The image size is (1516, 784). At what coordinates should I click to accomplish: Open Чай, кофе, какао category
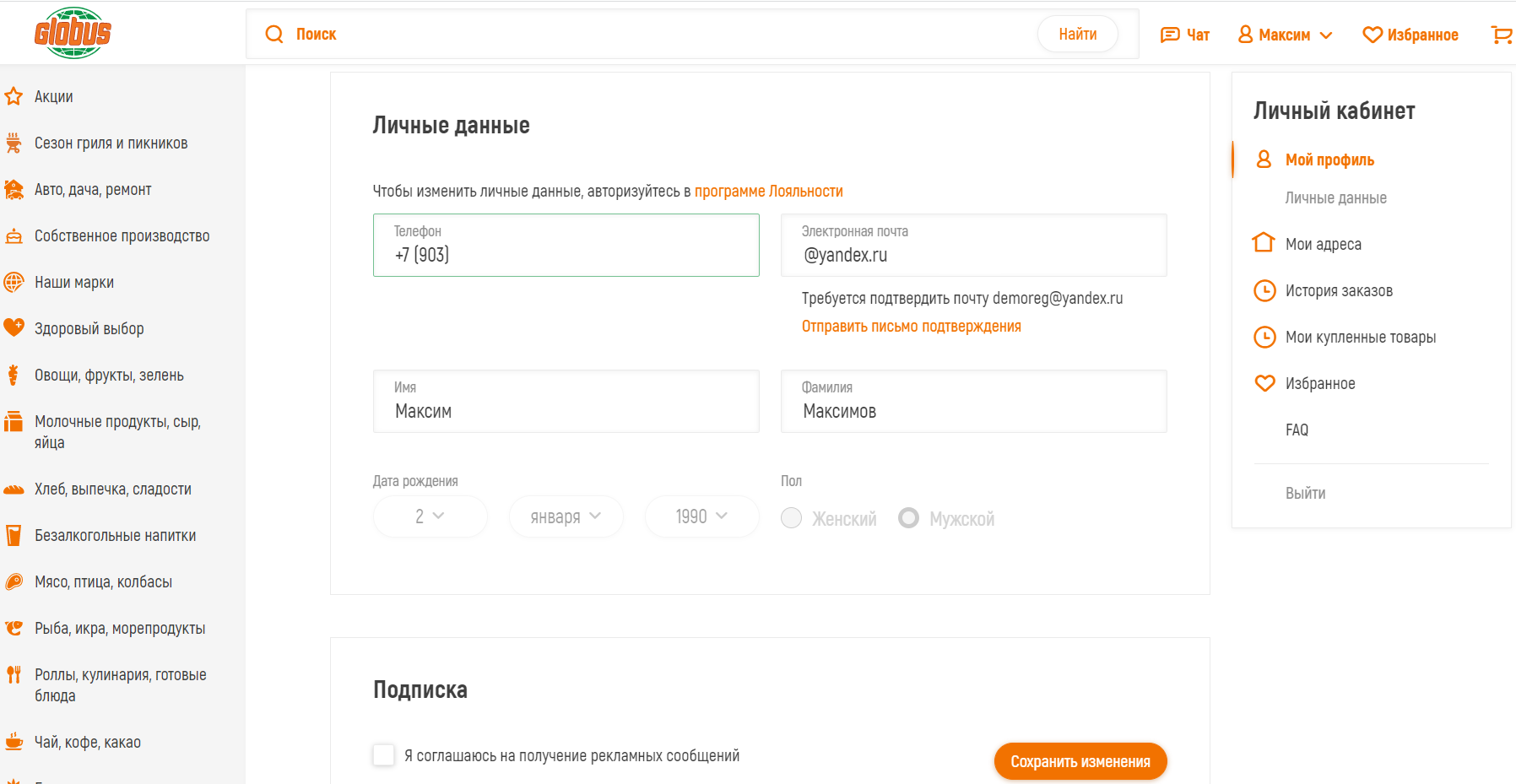pos(88,742)
